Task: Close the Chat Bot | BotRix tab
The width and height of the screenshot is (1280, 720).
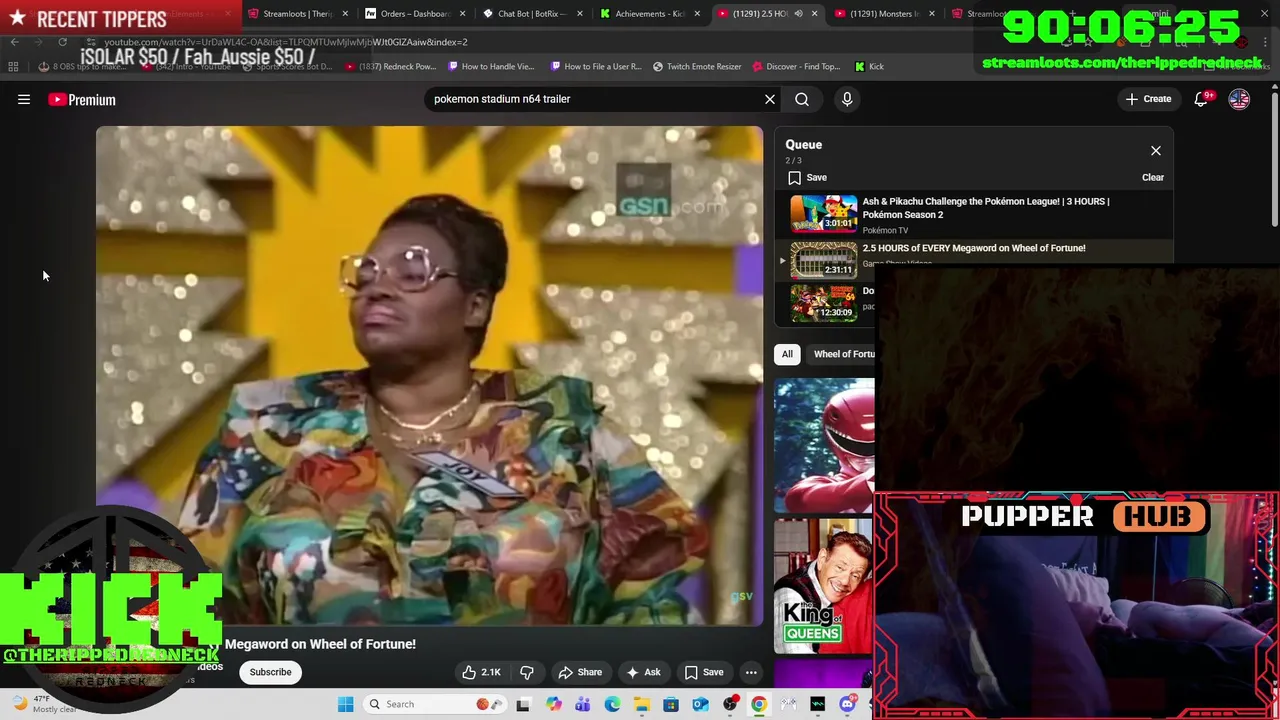Action: pos(580,14)
